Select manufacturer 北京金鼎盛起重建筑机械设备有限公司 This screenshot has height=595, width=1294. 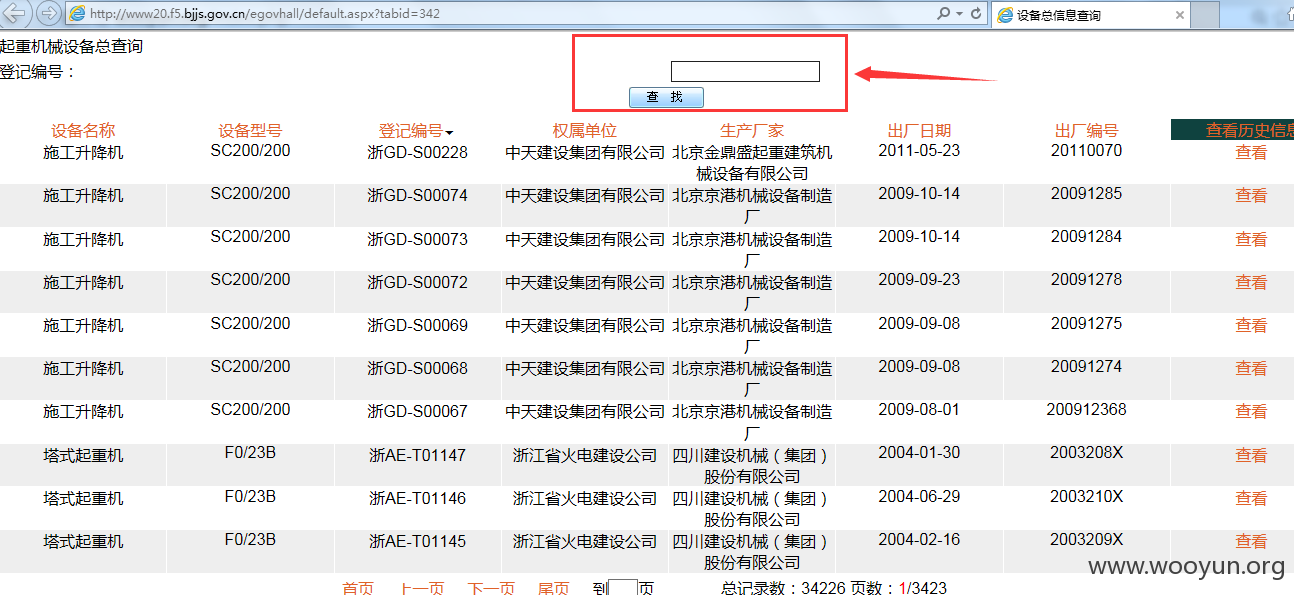[752, 163]
